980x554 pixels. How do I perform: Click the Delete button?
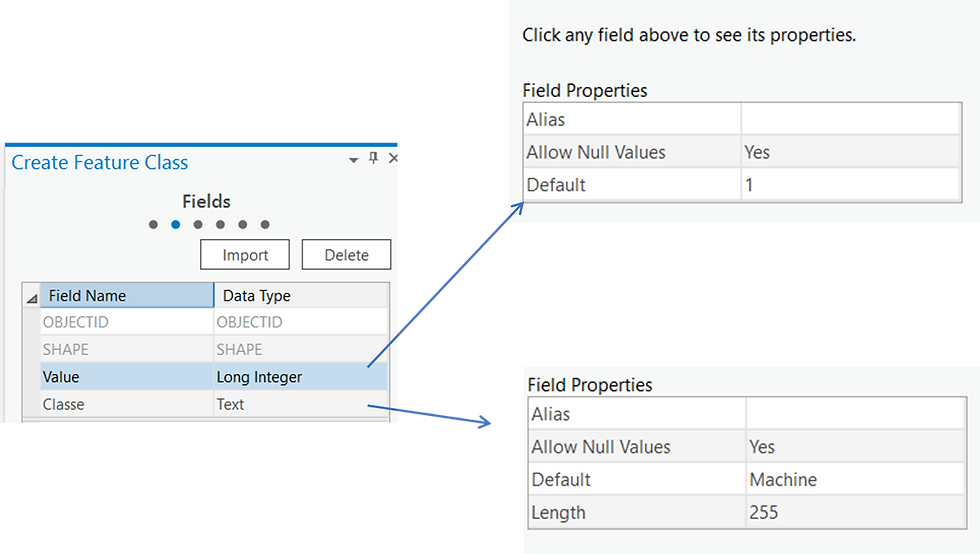coord(346,254)
